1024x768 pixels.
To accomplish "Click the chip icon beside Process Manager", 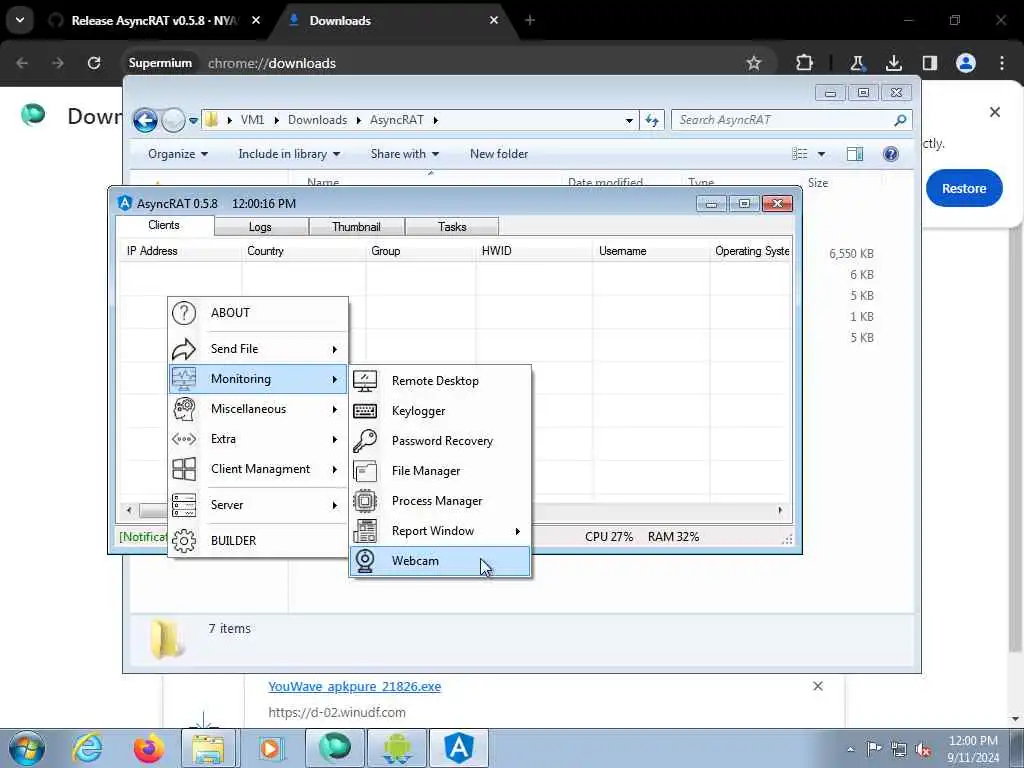I will 364,501.
